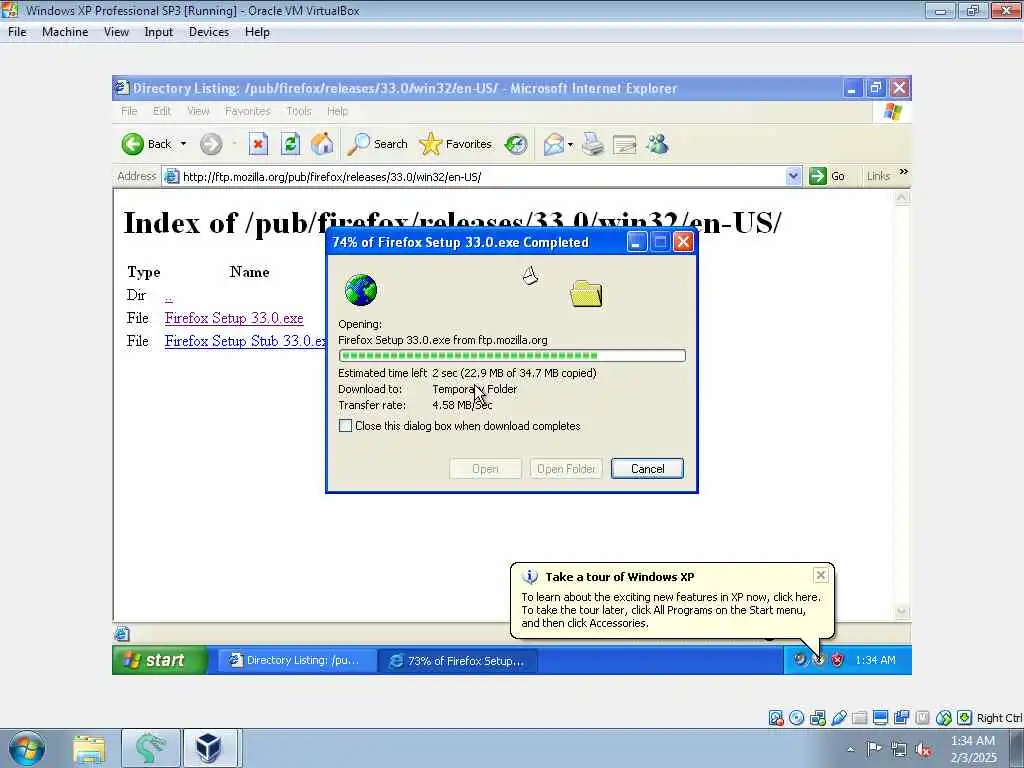1024x768 pixels.
Task: Click the green Go arrow button
Action: click(818, 176)
